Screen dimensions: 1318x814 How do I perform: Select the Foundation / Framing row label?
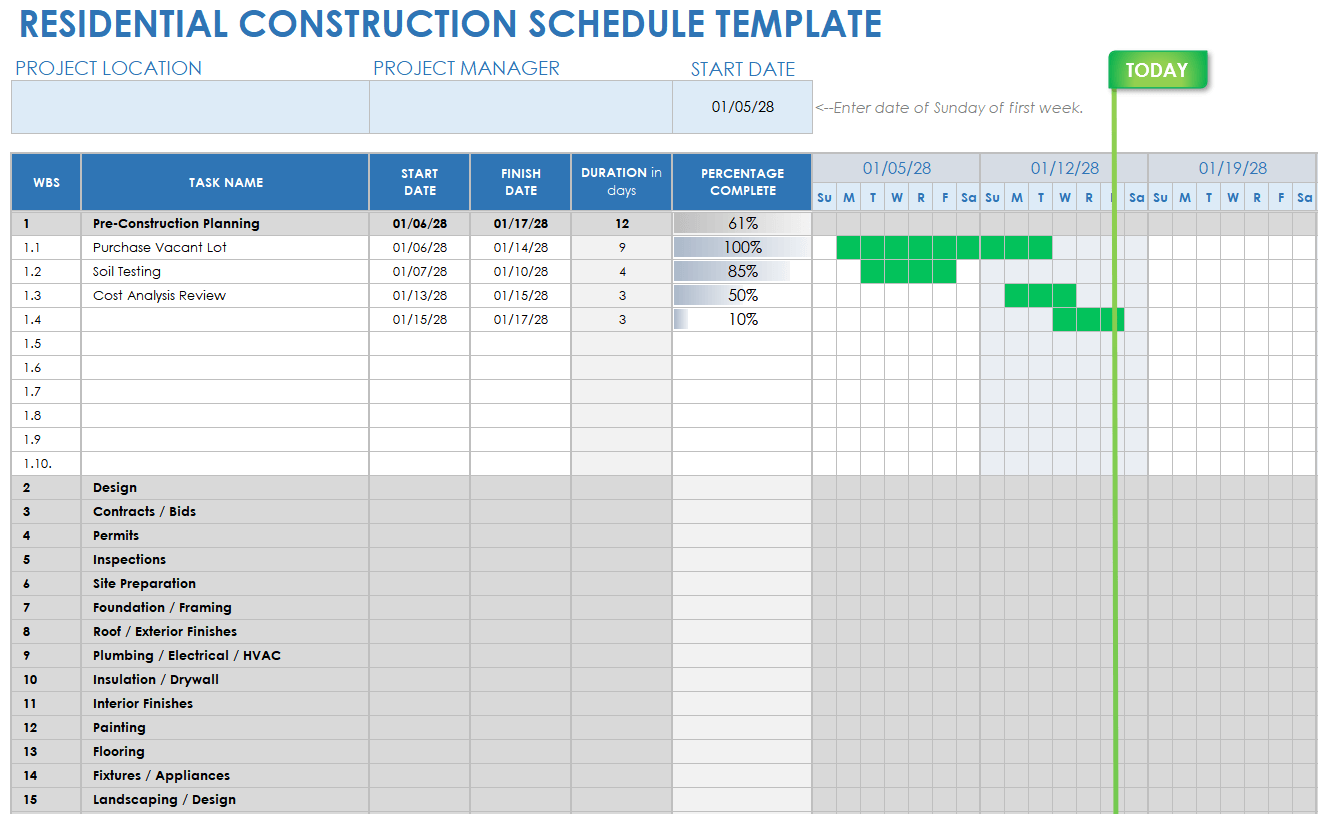click(162, 607)
